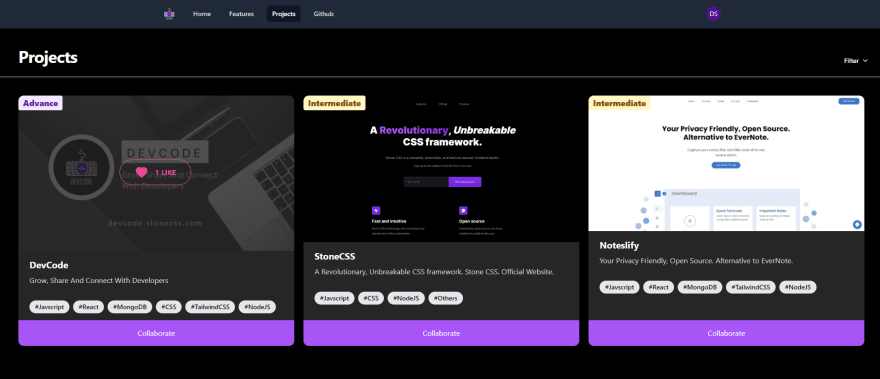
Task: Open the Features nav item
Action: coord(241,14)
